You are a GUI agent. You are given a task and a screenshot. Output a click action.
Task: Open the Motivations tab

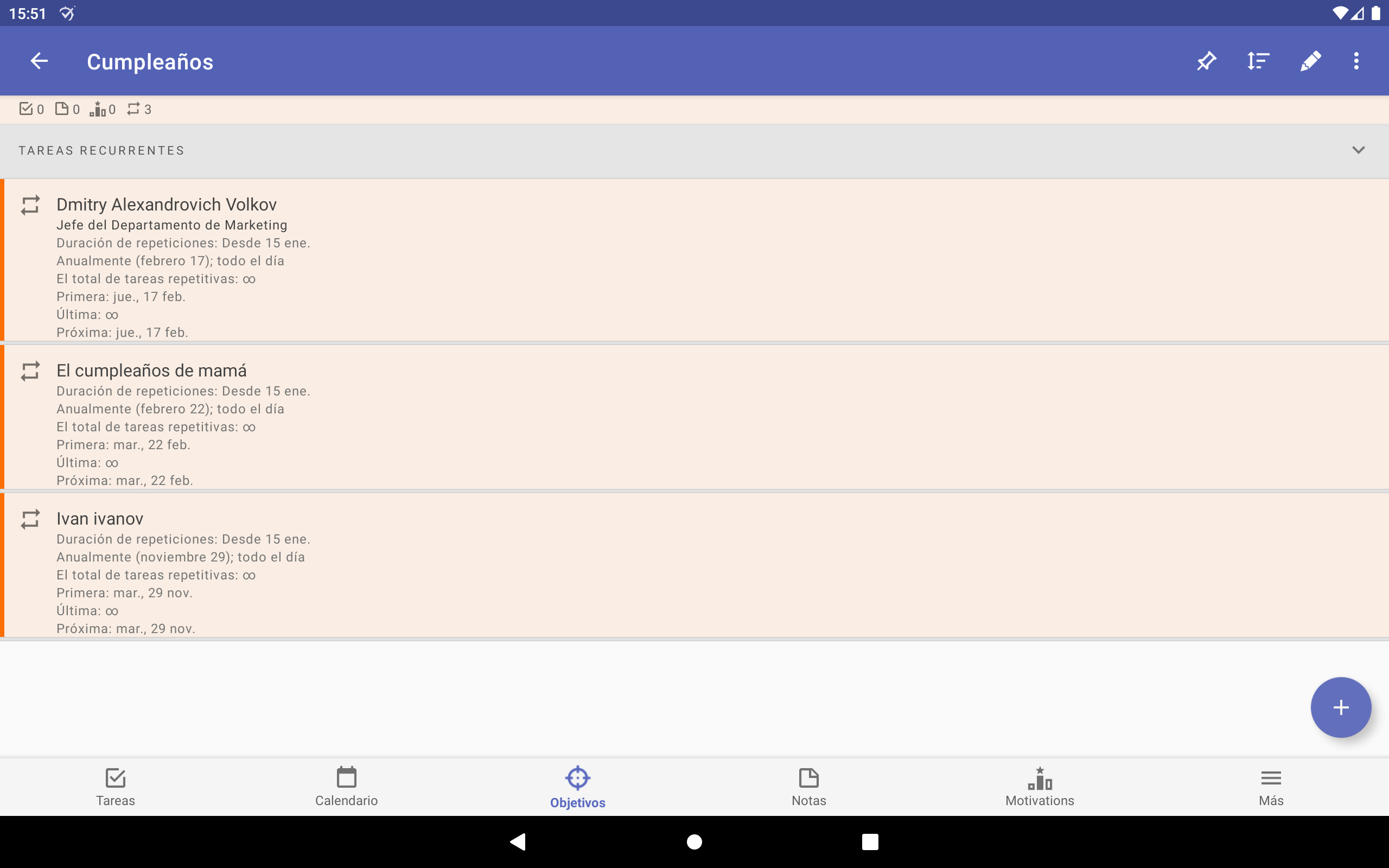tap(1040, 787)
